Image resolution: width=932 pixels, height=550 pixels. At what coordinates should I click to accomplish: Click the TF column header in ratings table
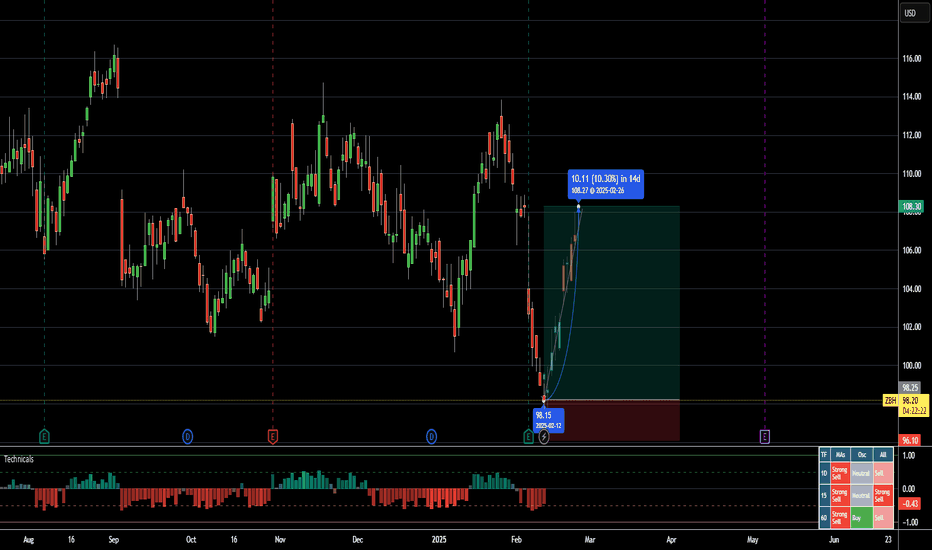pyautogui.click(x=824, y=455)
